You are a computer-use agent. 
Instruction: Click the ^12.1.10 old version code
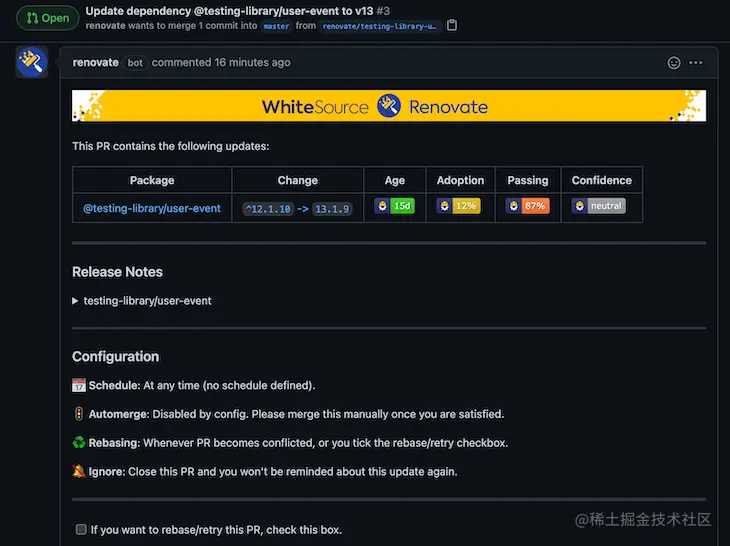tap(268, 209)
